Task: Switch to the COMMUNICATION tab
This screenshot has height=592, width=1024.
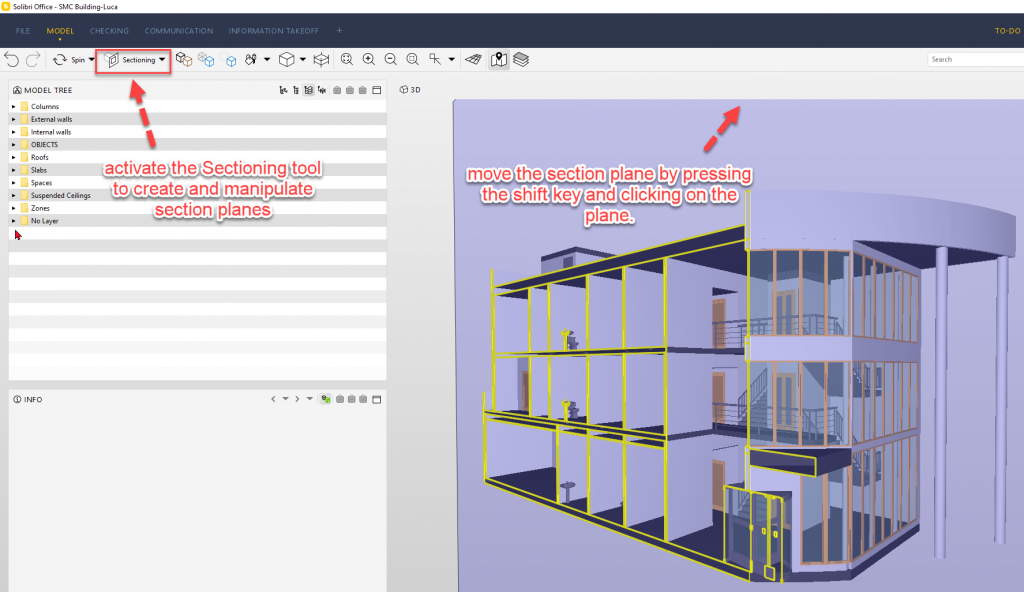Action: [x=179, y=31]
